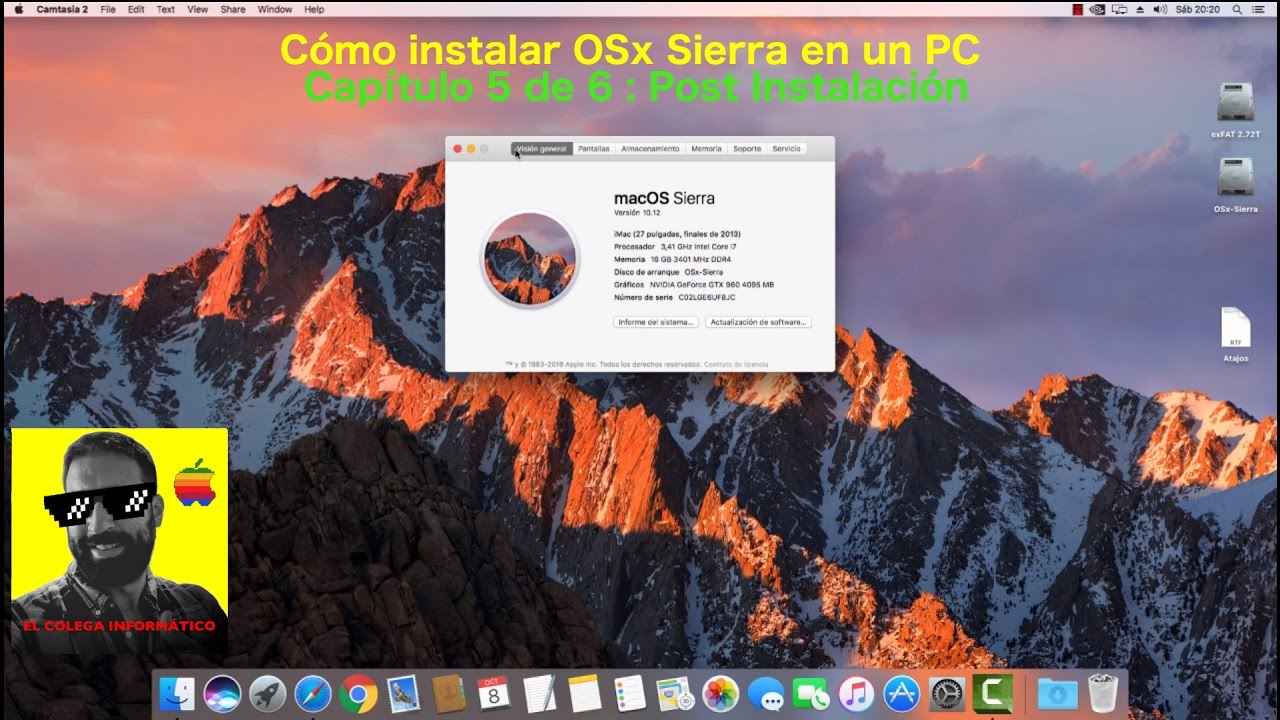Open the Help menu

314,9
